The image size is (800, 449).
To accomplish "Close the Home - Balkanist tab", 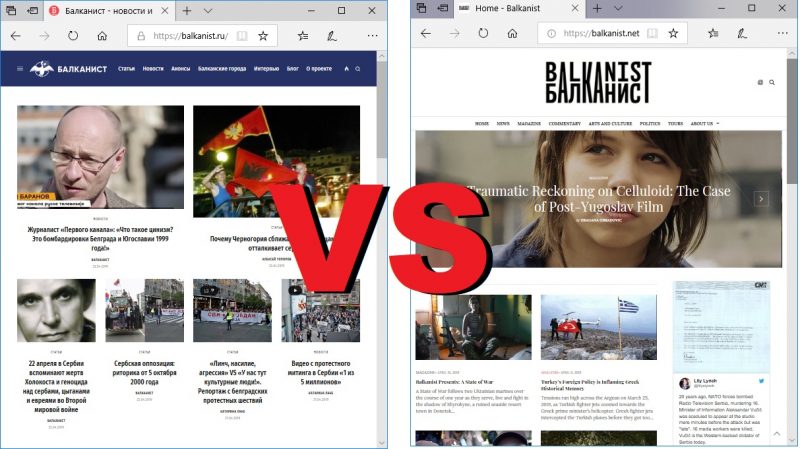I will click(x=575, y=9).
